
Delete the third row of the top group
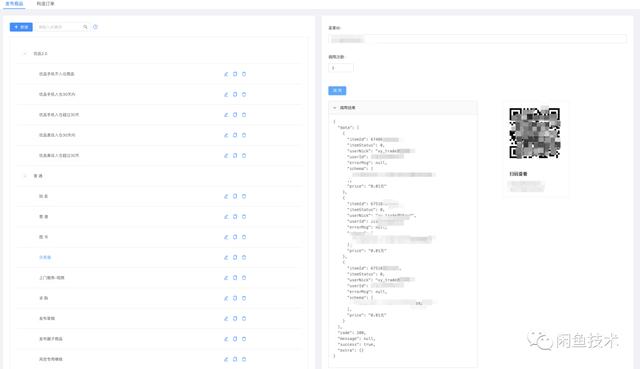point(244,115)
